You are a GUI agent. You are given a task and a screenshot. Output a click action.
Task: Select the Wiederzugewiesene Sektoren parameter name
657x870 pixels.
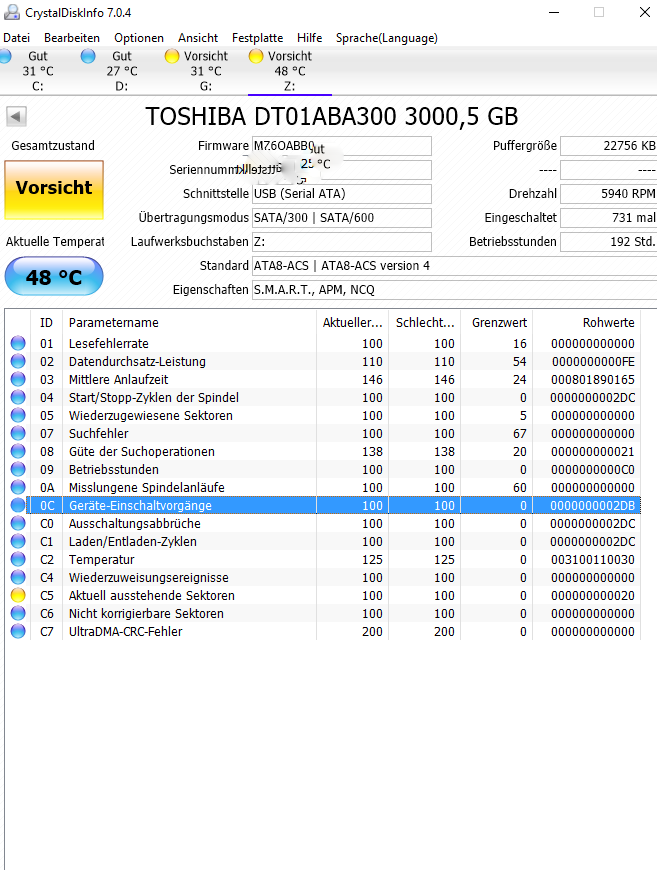click(x=150, y=416)
